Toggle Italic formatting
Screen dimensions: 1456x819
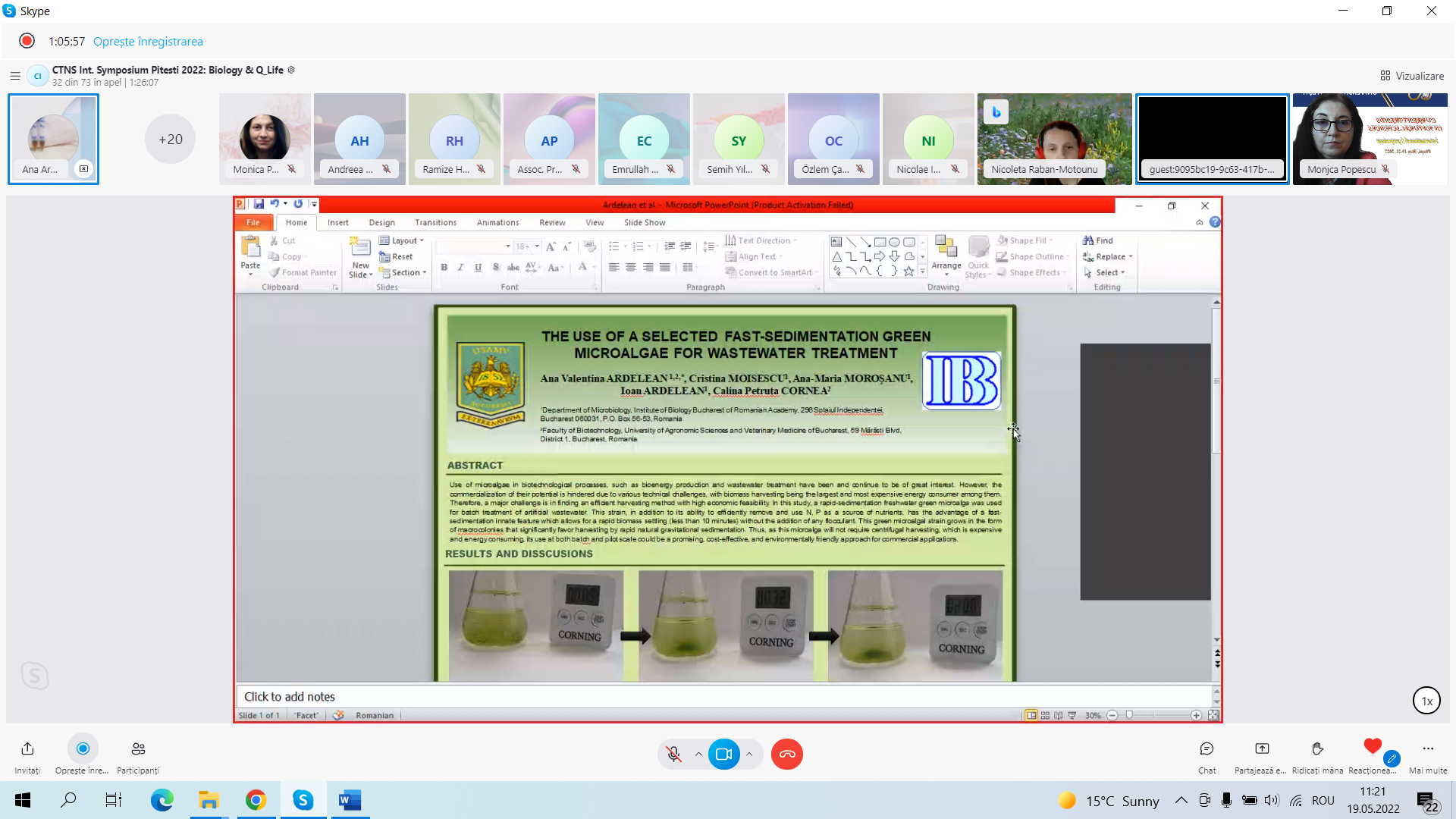point(460,267)
